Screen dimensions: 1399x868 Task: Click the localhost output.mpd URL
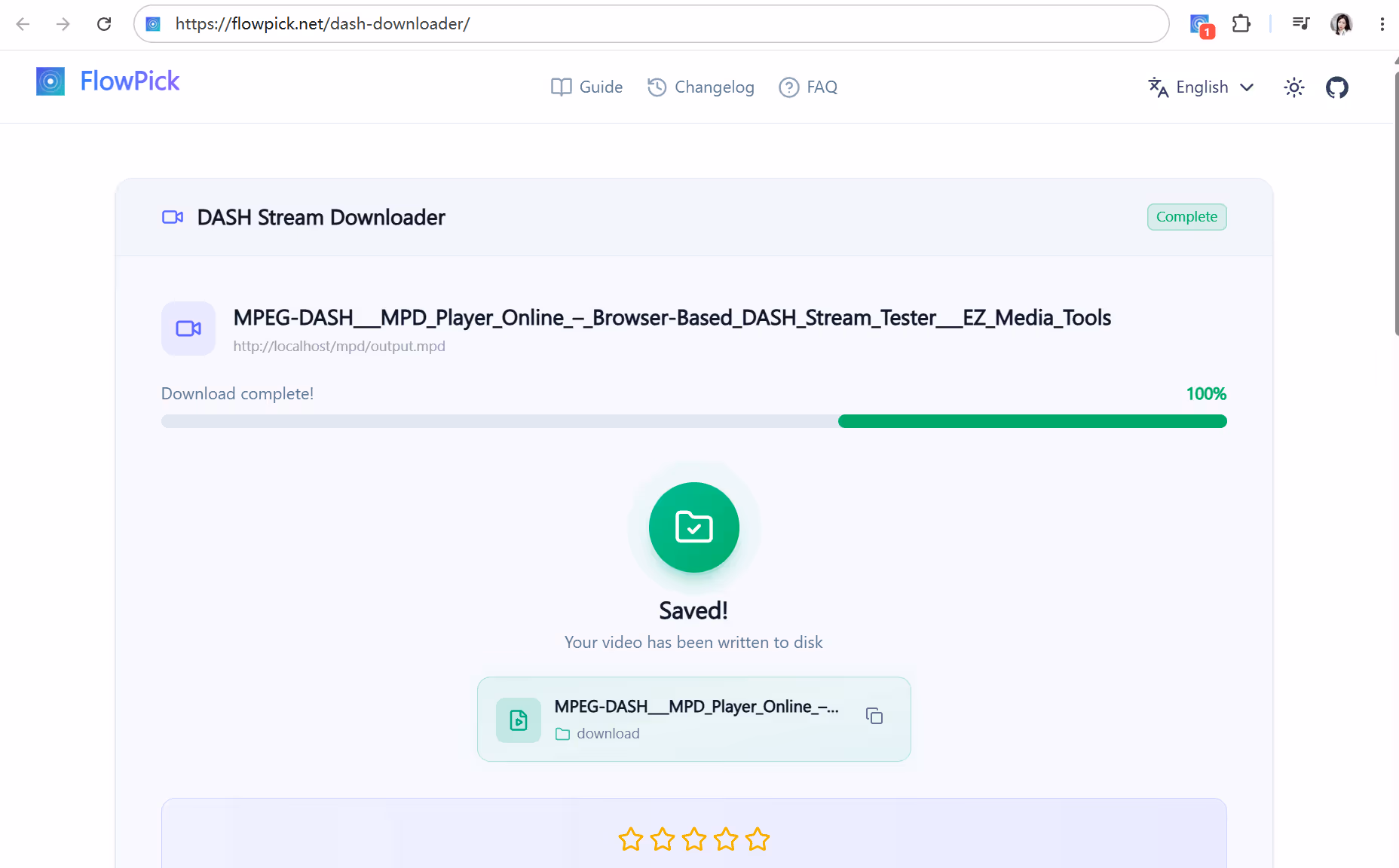click(x=339, y=347)
